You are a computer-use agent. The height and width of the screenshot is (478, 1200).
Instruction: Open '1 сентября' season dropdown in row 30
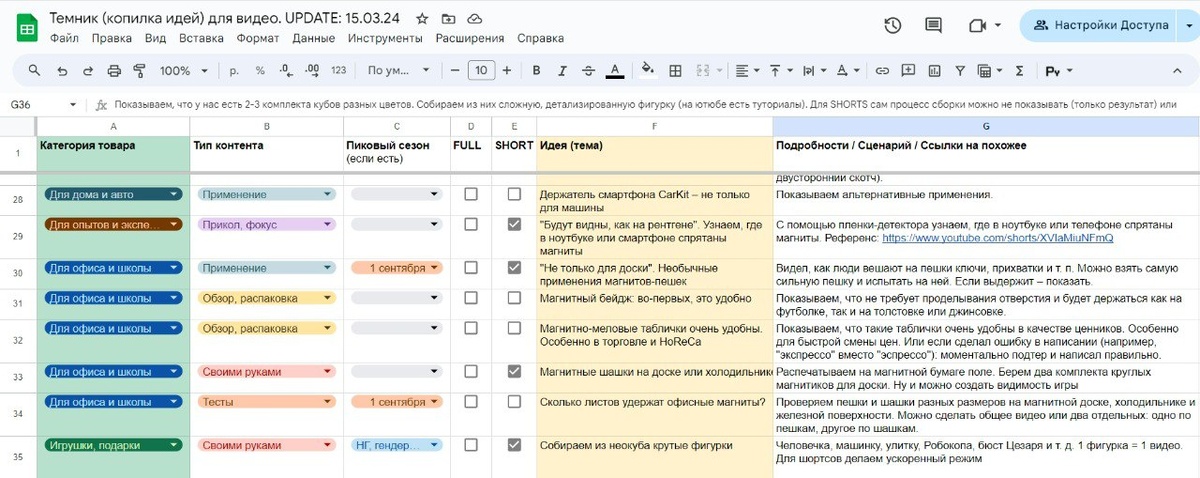click(x=435, y=268)
